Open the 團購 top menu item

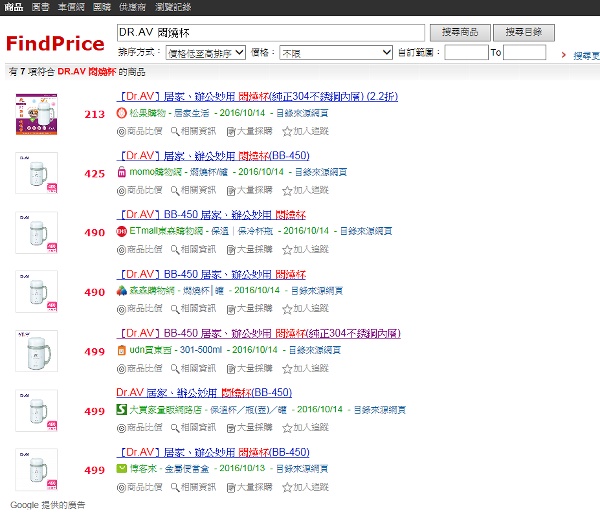coord(102,7)
